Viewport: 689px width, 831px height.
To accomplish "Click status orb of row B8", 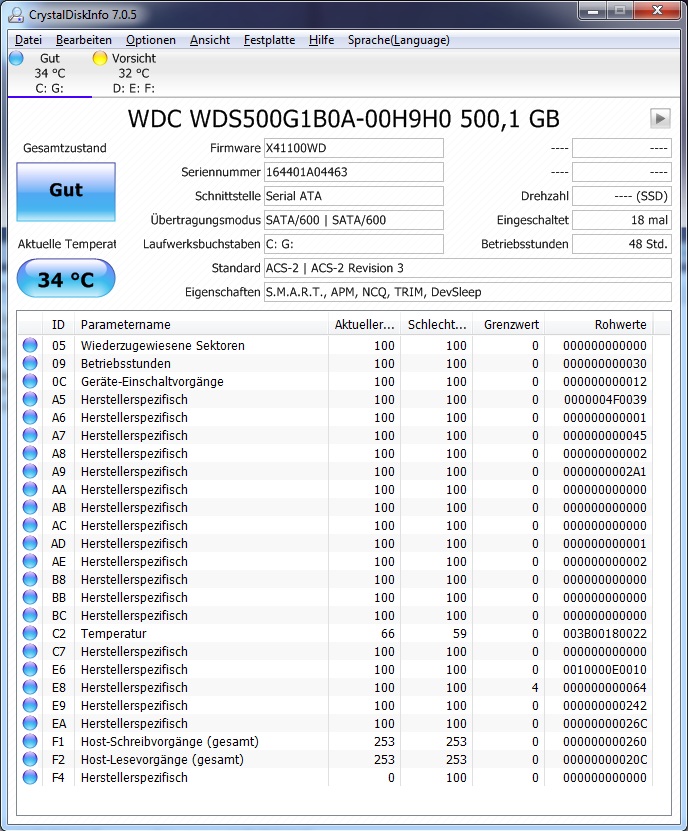I will [30, 579].
